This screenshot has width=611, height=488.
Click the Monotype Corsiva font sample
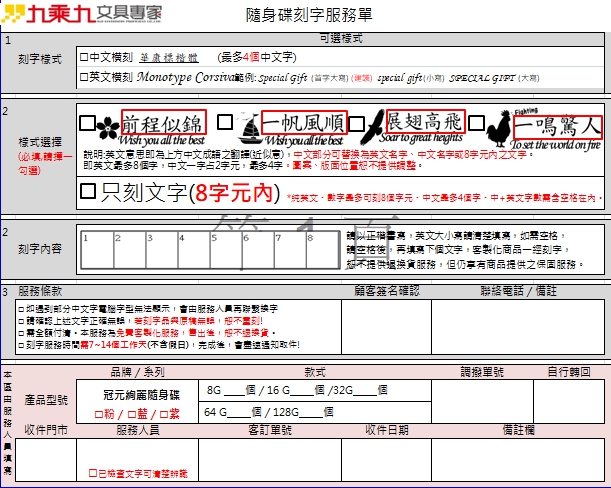tap(185, 77)
